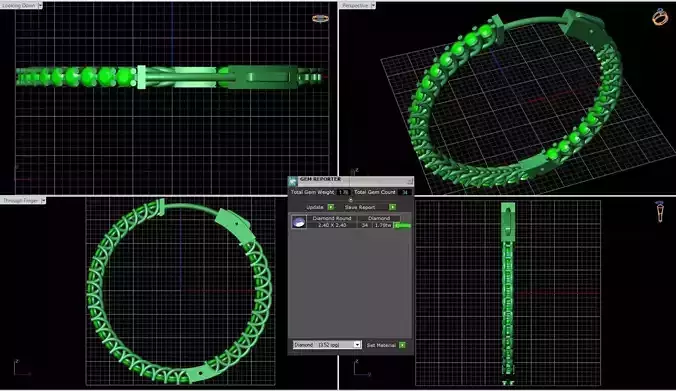Click the Update label in Gem Reporter
The height and width of the screenshot is (391, 676).
coord(315,207)
